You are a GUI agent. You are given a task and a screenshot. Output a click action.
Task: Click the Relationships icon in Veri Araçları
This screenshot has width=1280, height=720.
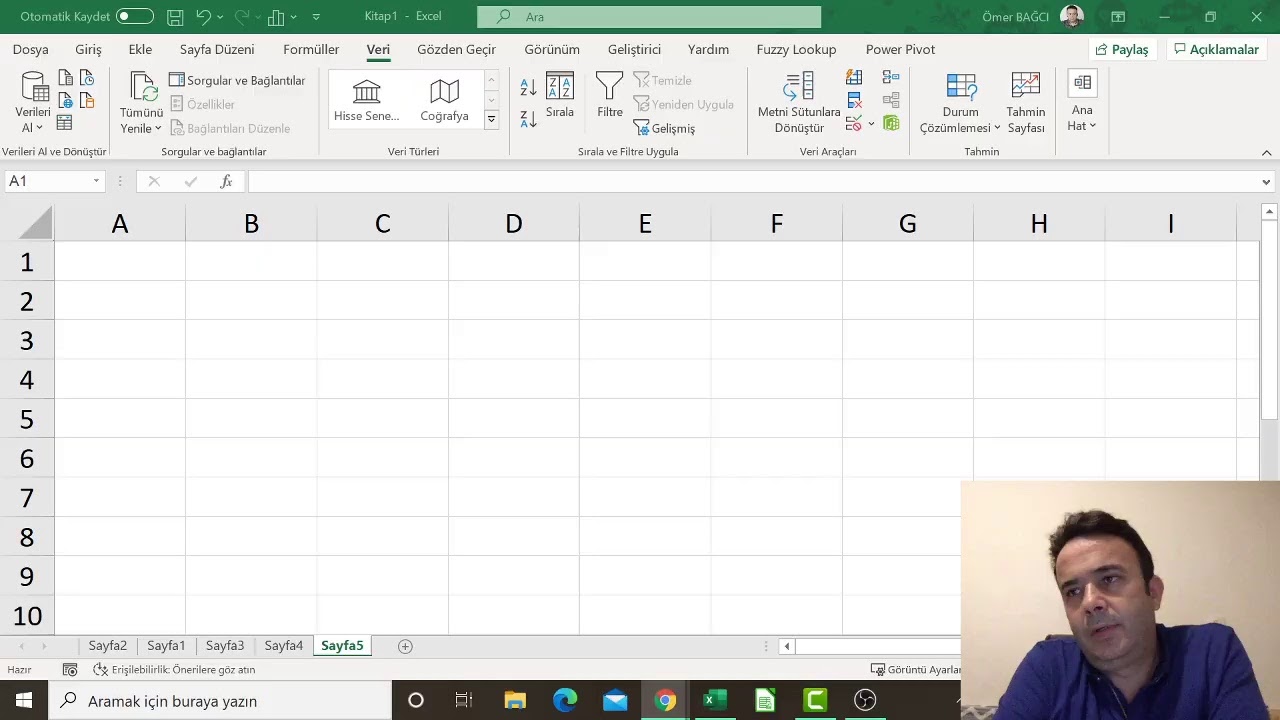click(x=891, y=100)
